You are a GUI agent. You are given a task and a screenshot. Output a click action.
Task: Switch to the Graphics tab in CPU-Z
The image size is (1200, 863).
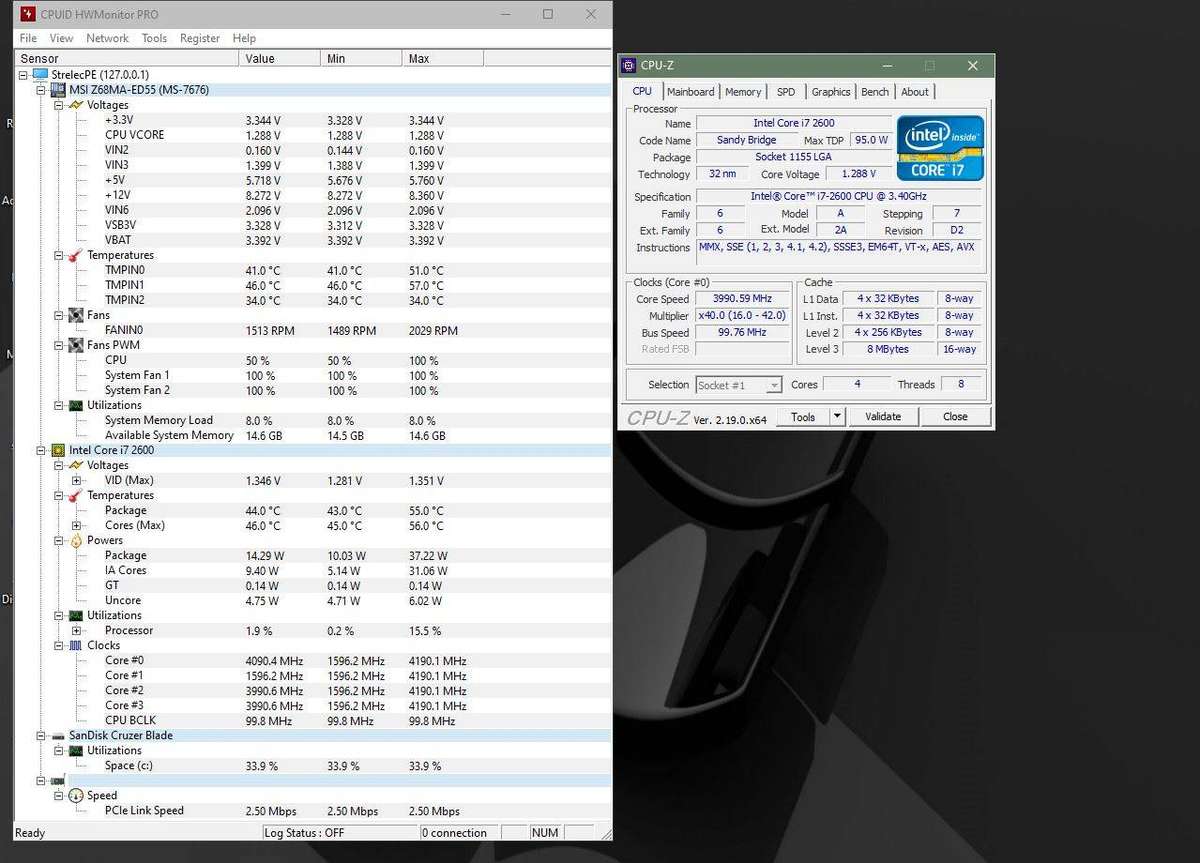[x=831, y=92]
